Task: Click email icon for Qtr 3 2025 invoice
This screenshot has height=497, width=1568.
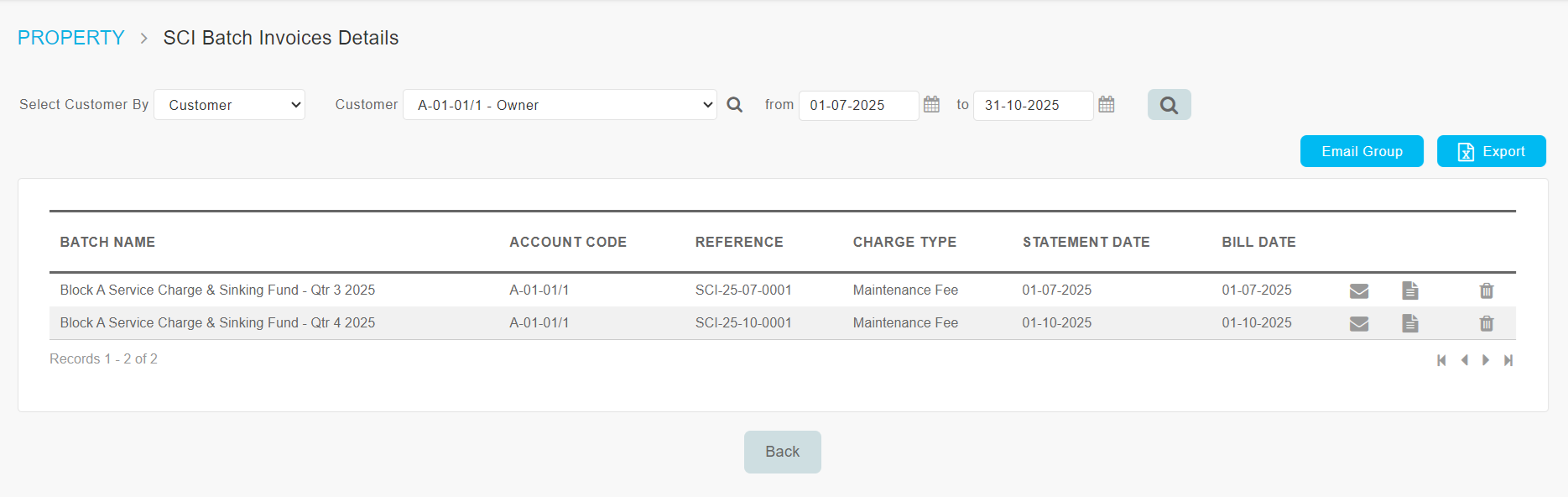Action: (x=1359, y=290)
